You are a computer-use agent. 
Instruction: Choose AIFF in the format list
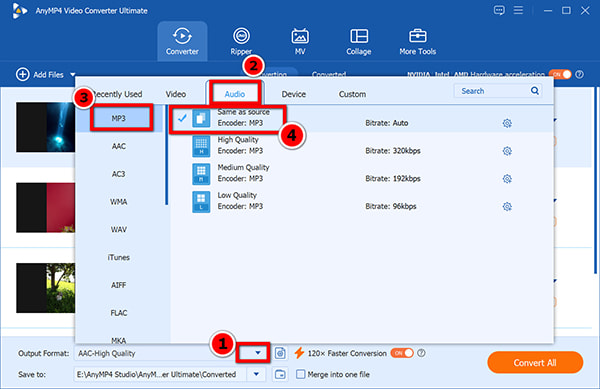[x=119, y=285]
